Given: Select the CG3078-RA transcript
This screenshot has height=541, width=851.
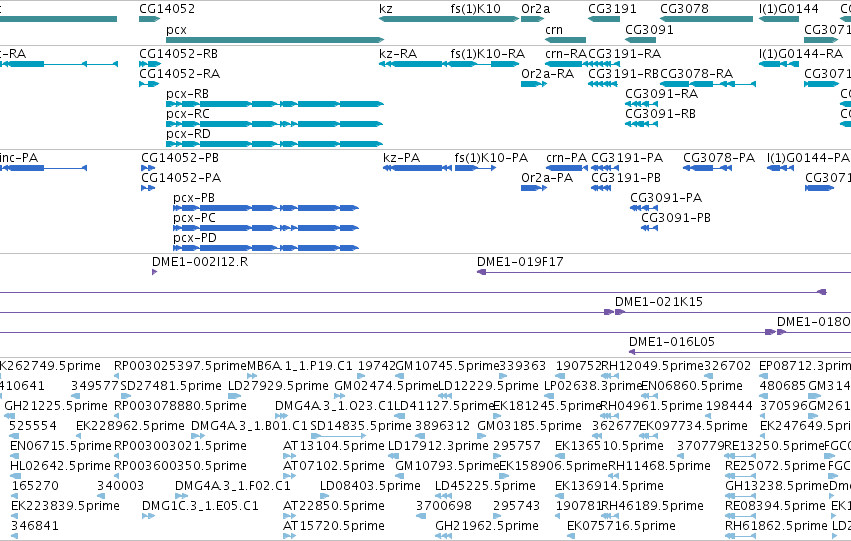Looking at the screenshot, I should click(708, 84).
